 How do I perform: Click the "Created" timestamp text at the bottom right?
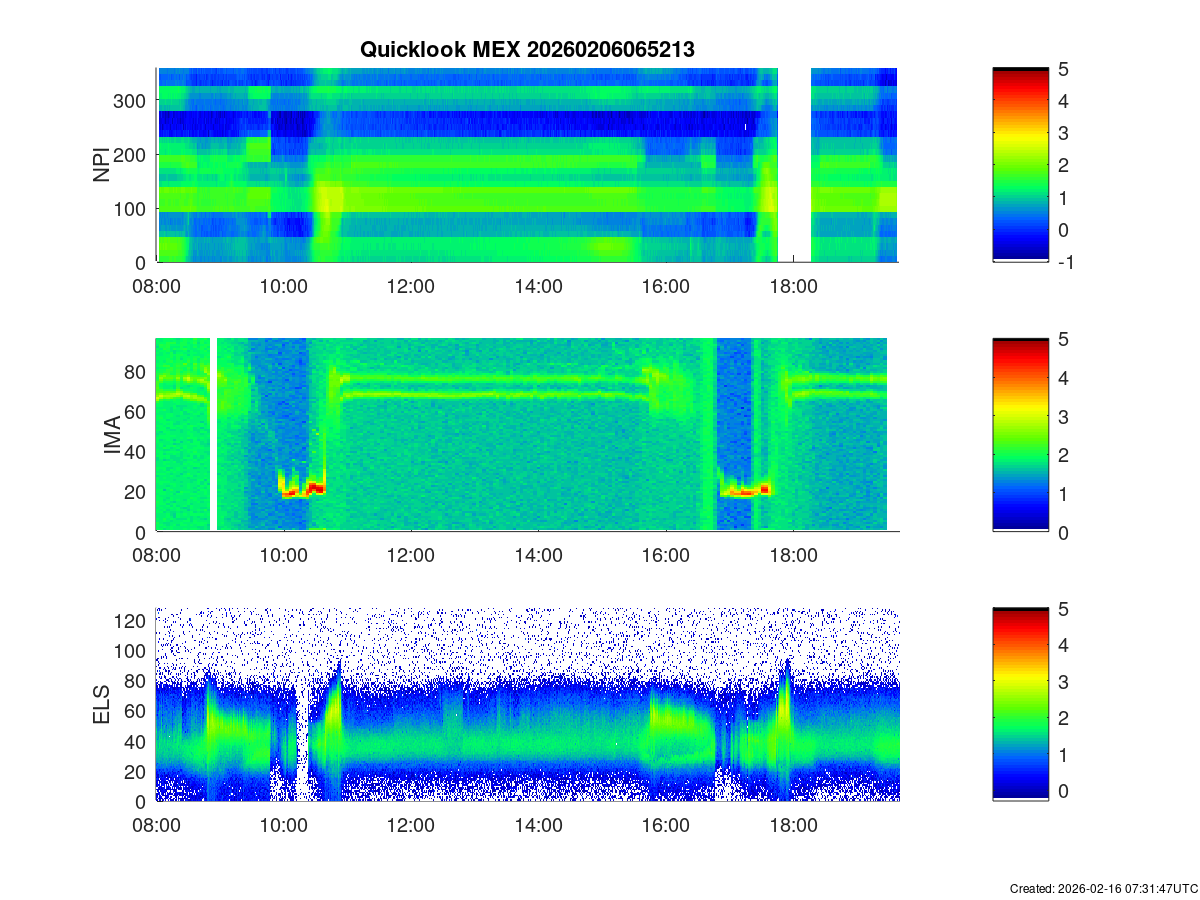(1103, 889)
